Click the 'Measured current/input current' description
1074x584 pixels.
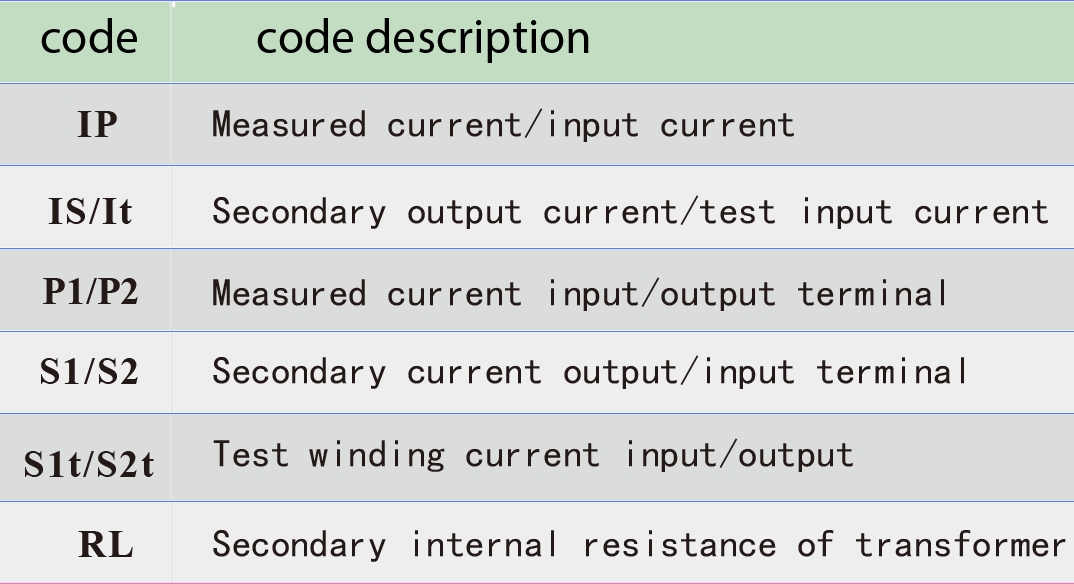point(503,125)
